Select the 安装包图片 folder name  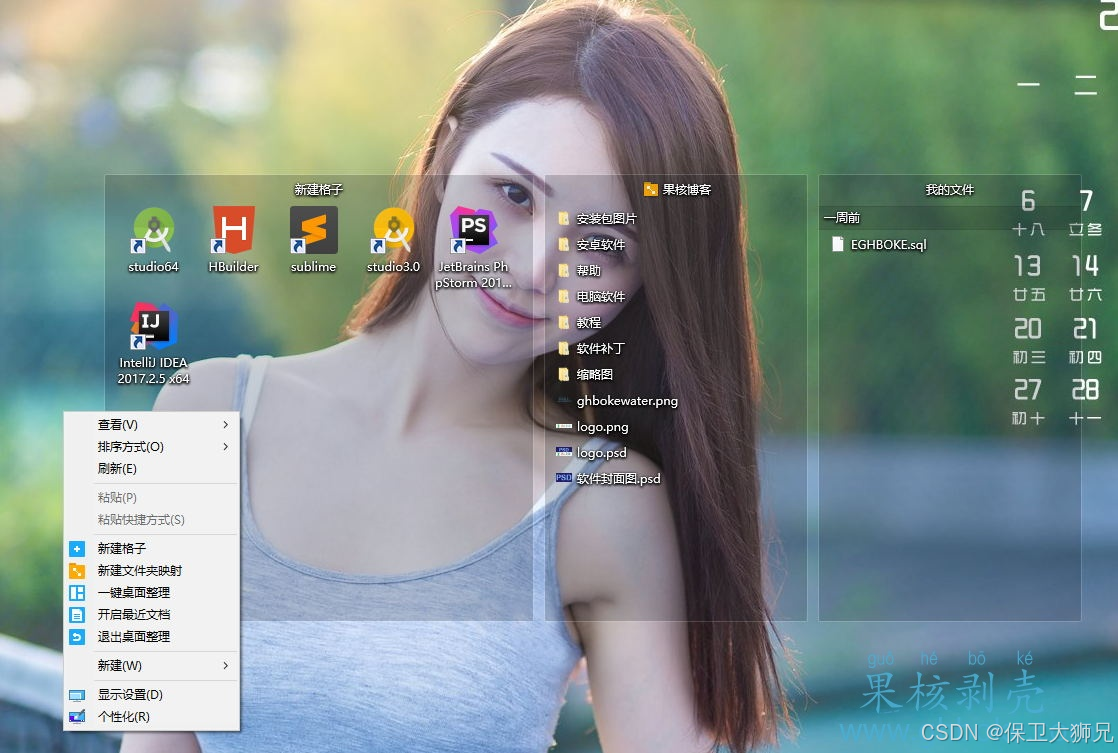tap(607, 218)
